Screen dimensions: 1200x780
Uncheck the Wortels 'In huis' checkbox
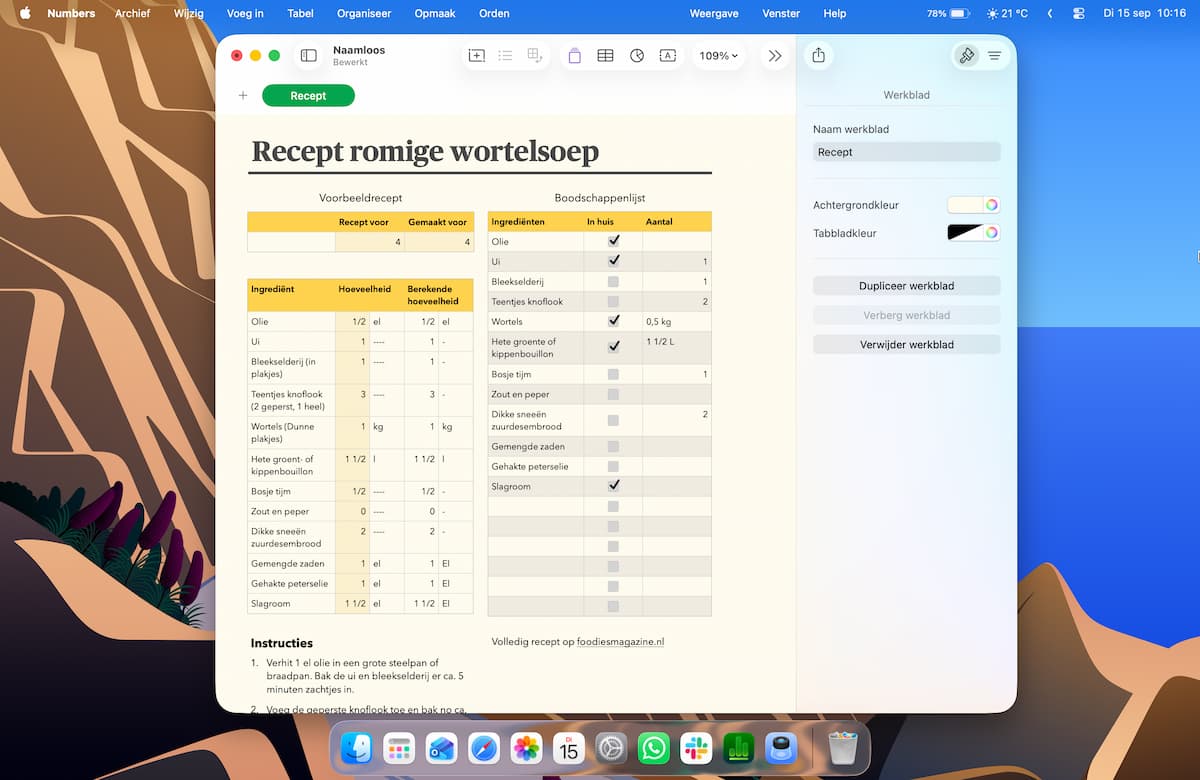[614, 321]
